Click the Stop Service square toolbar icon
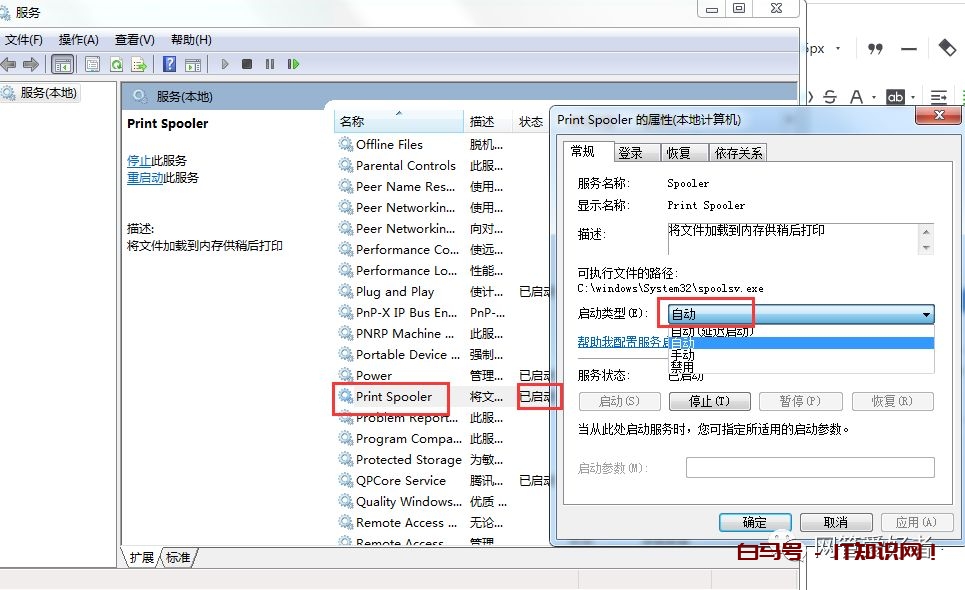 point(247,64)
